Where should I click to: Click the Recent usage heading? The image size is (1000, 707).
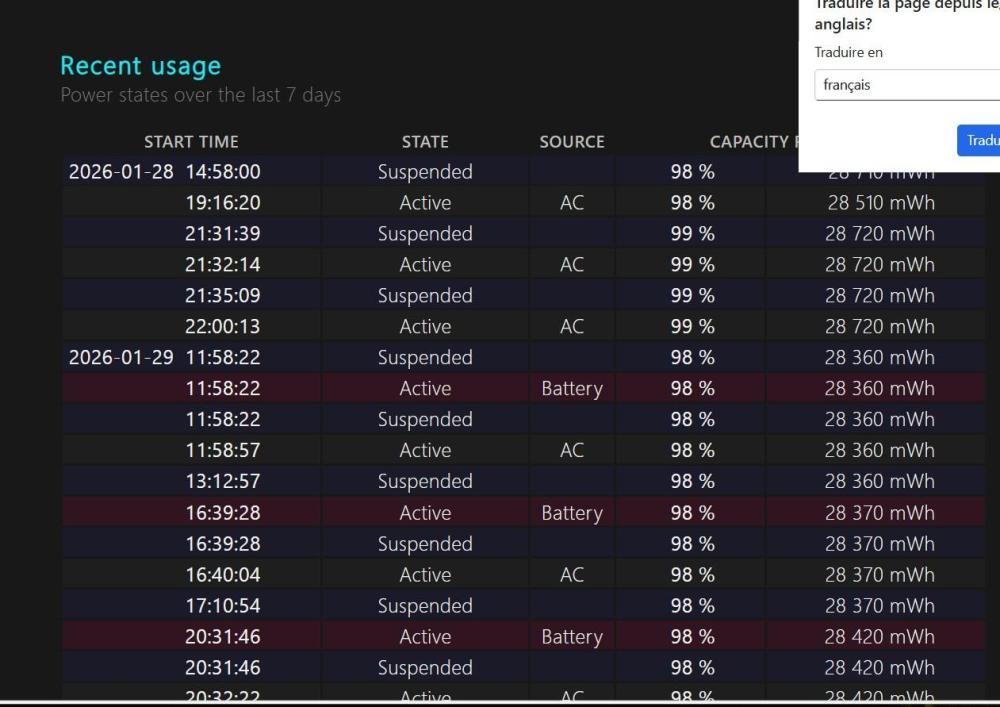point(140,66)
